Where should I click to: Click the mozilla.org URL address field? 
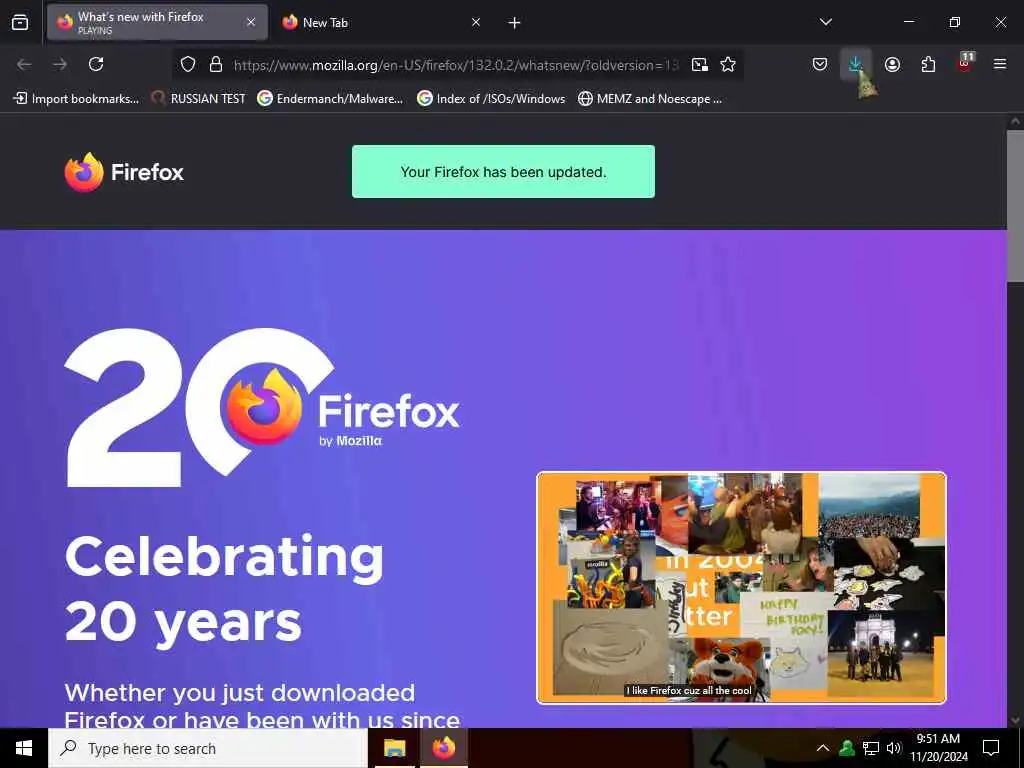pos(456,65)
